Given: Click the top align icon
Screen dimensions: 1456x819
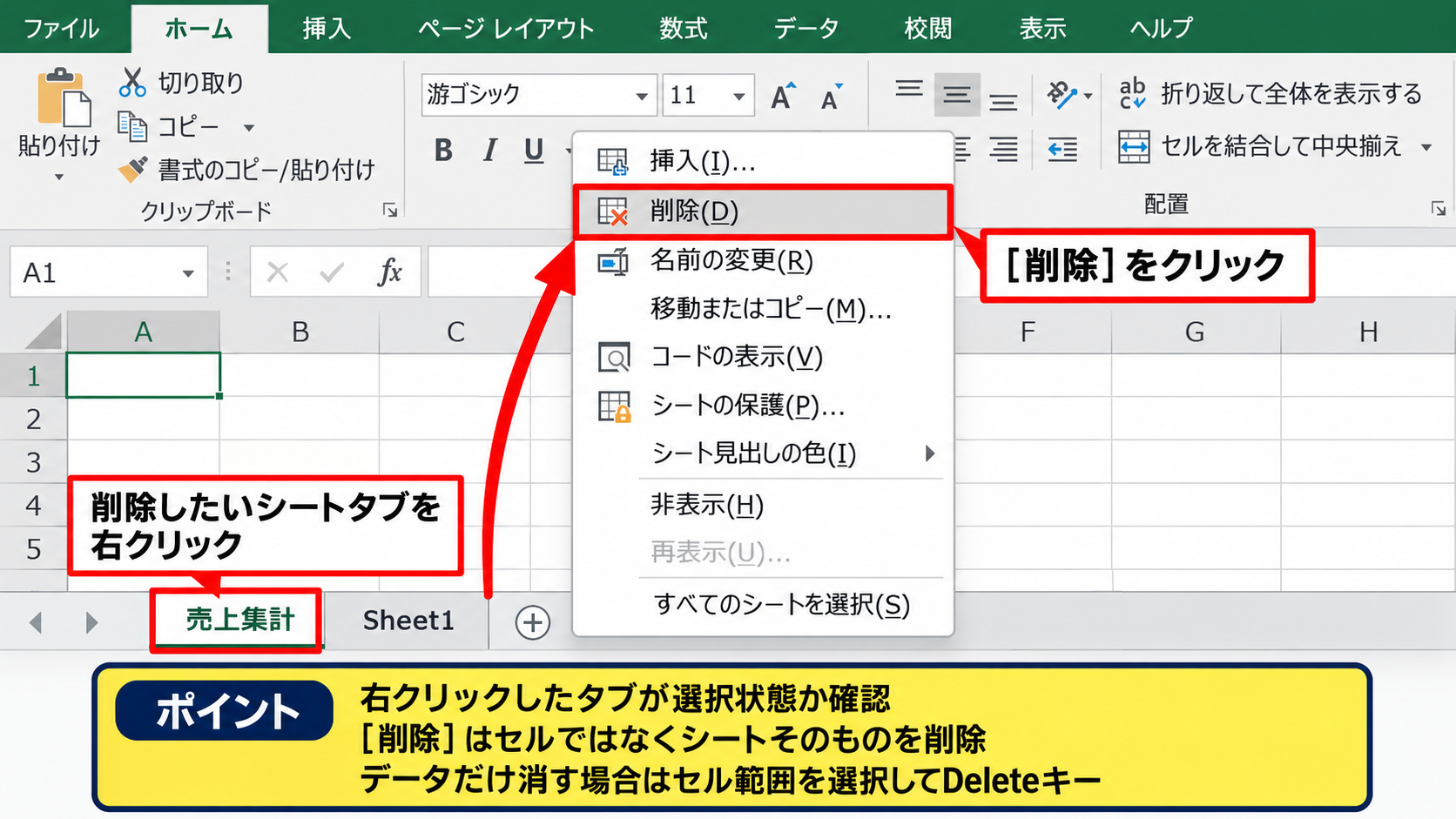Looking at the screenshot, I should pyautogui.click(x=909, y=89).
